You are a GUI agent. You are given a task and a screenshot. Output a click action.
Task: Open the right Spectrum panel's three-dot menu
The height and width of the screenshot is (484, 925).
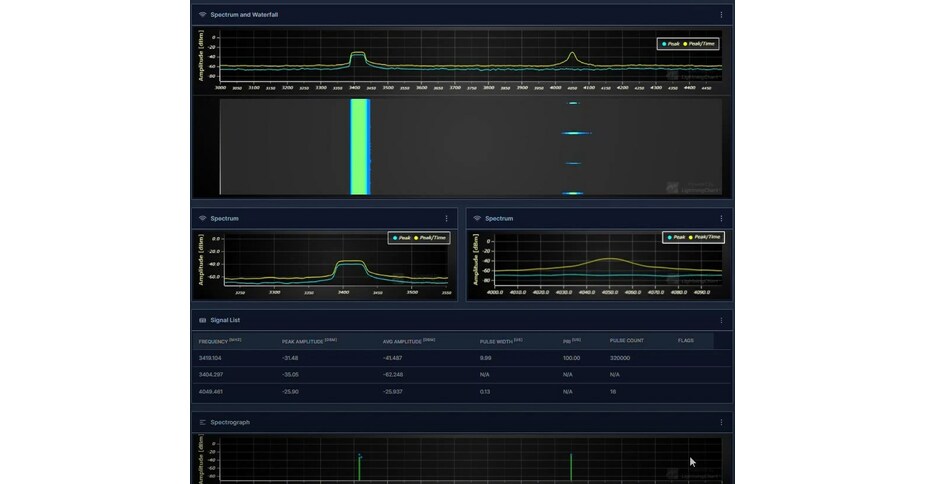tap(721, 218)
